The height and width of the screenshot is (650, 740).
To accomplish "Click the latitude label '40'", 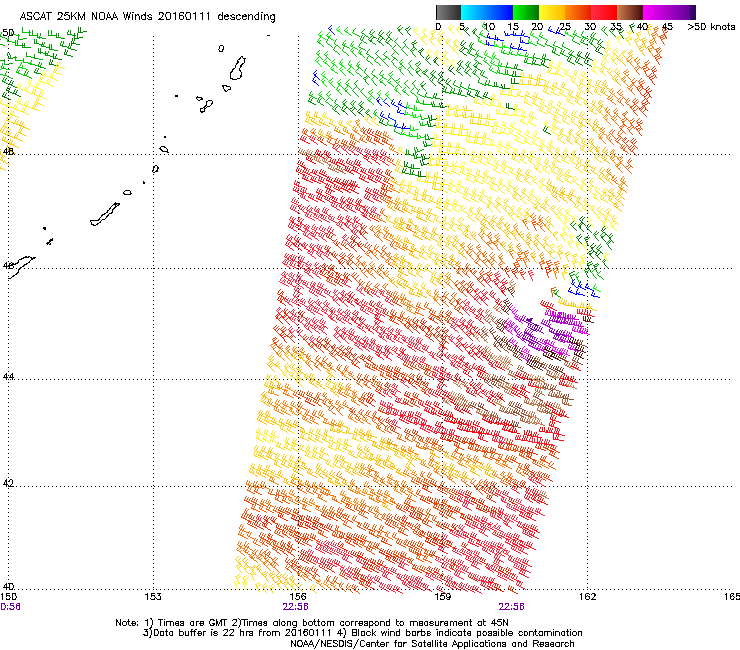I will click(8, 587).
